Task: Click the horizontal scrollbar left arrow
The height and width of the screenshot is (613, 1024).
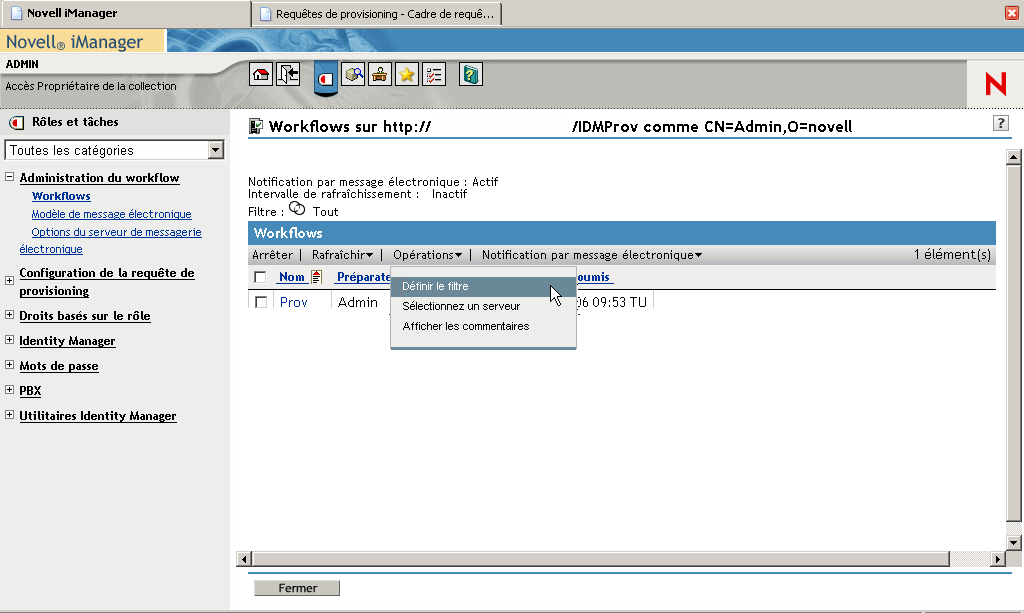Action: click(244, 559)
